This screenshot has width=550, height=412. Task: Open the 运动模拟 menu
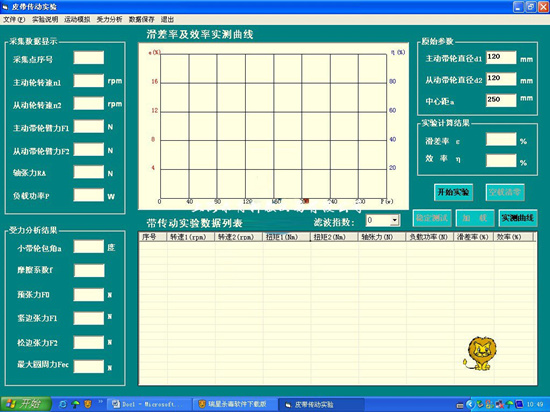pos(77,20)
